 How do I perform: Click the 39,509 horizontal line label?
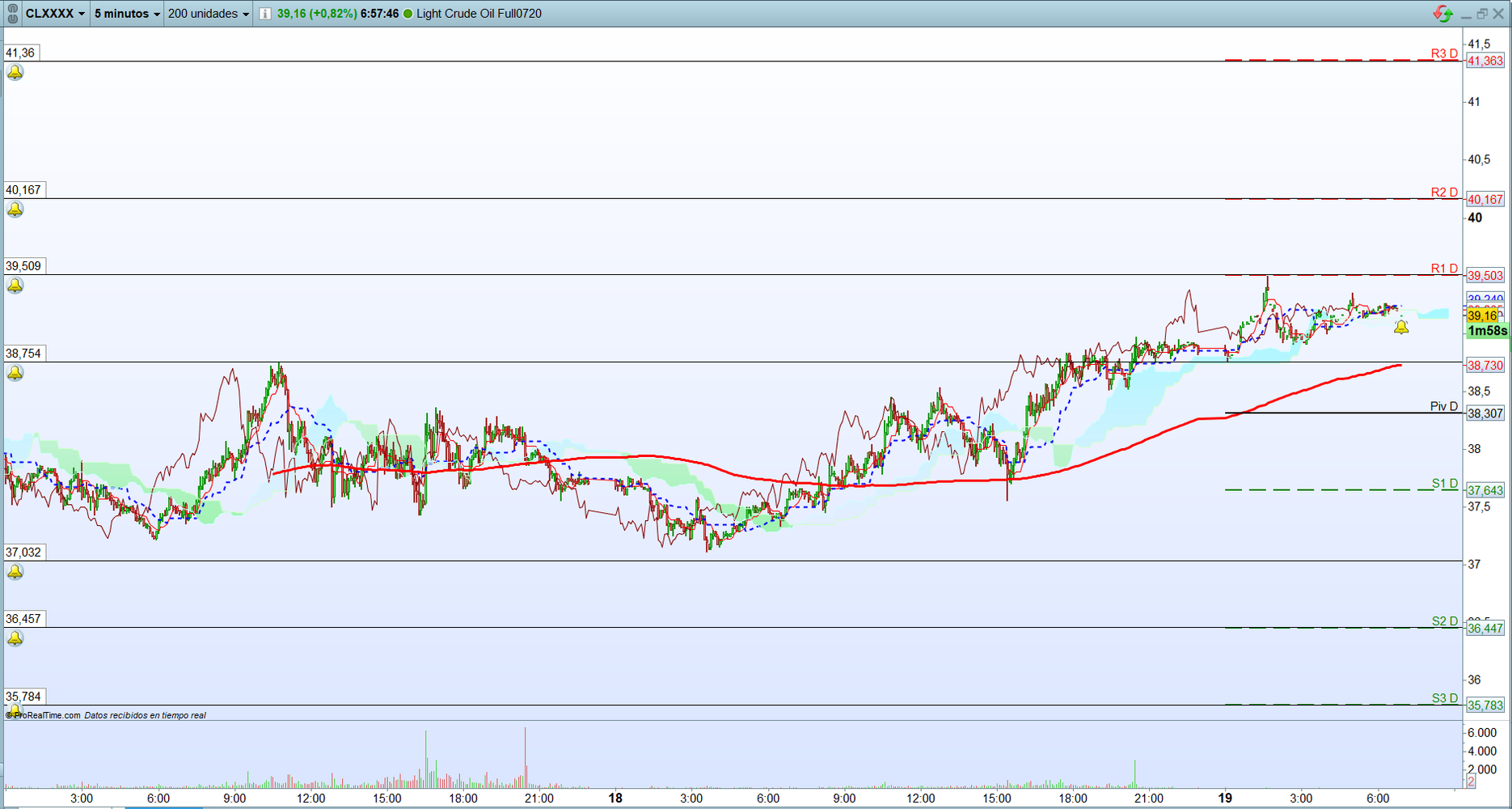23,266
